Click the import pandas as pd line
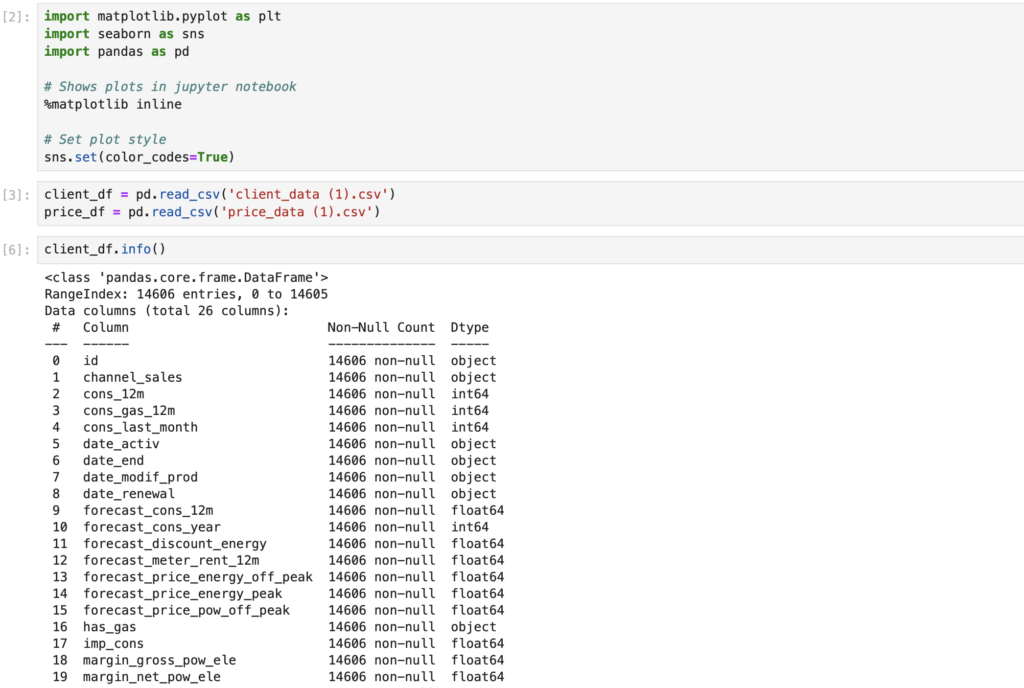The image size is (1024, 688). [116, 51]
